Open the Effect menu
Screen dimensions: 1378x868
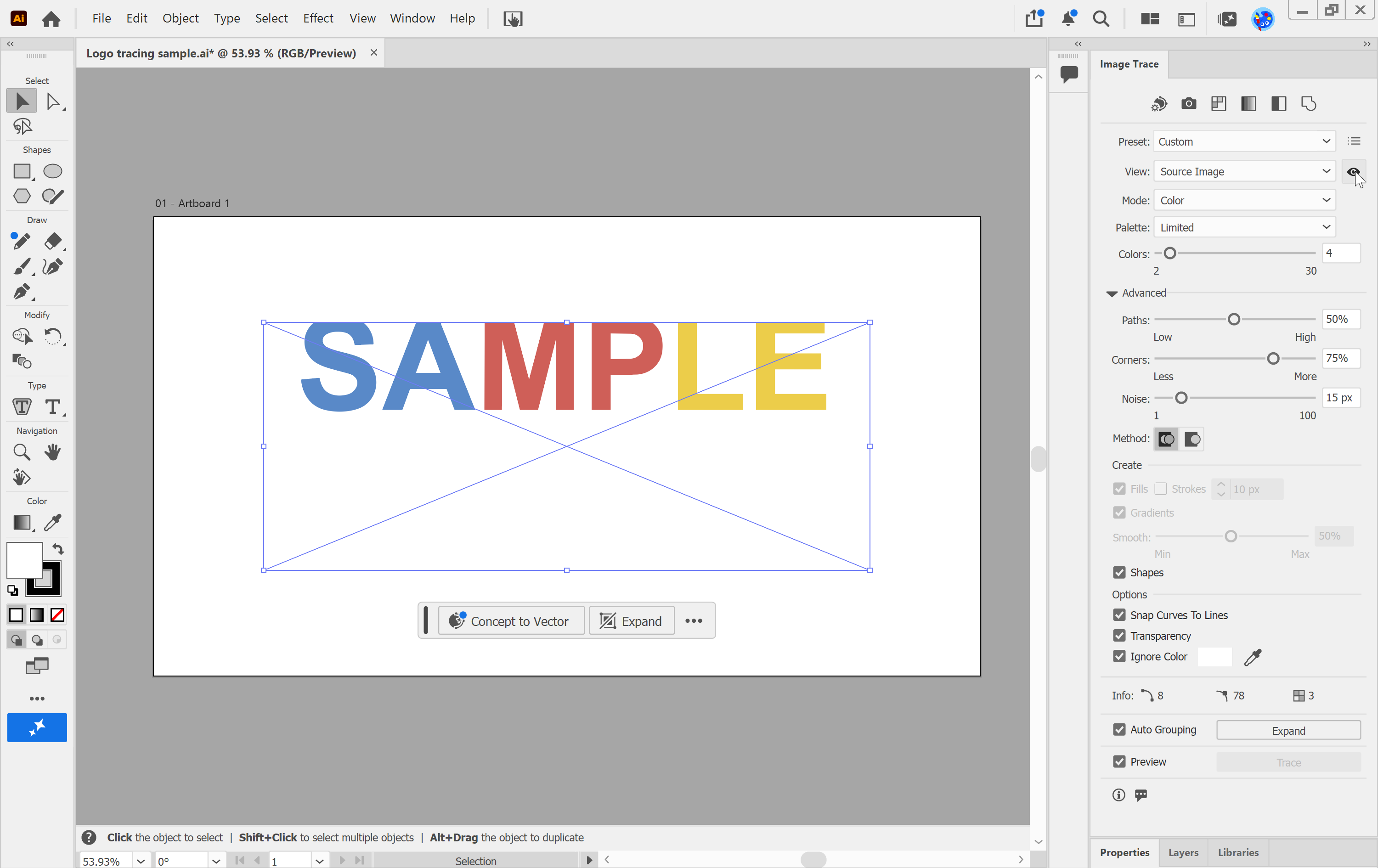click(x=317, y=18)
